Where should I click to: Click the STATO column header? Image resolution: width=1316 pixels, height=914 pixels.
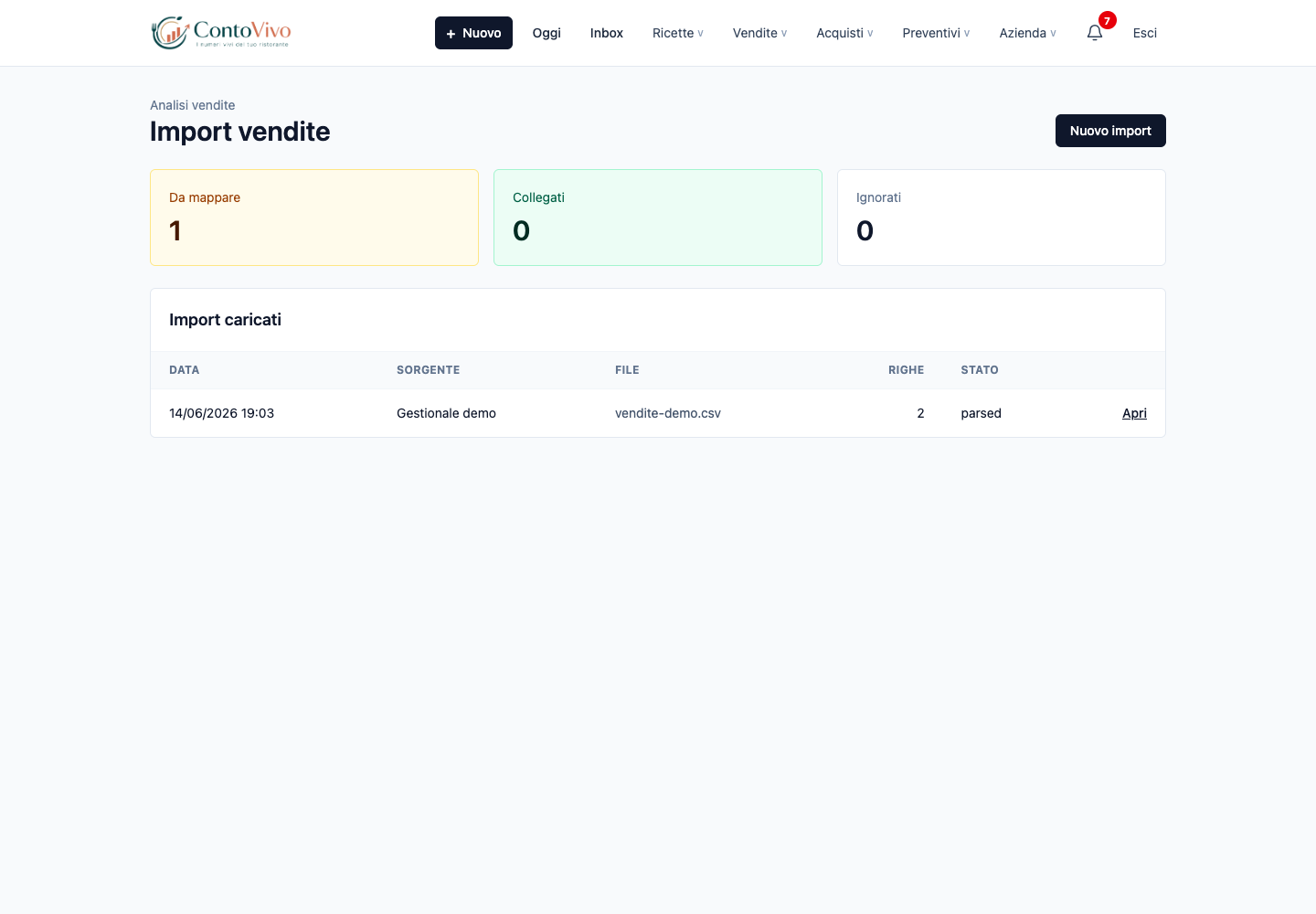[979, 370]
